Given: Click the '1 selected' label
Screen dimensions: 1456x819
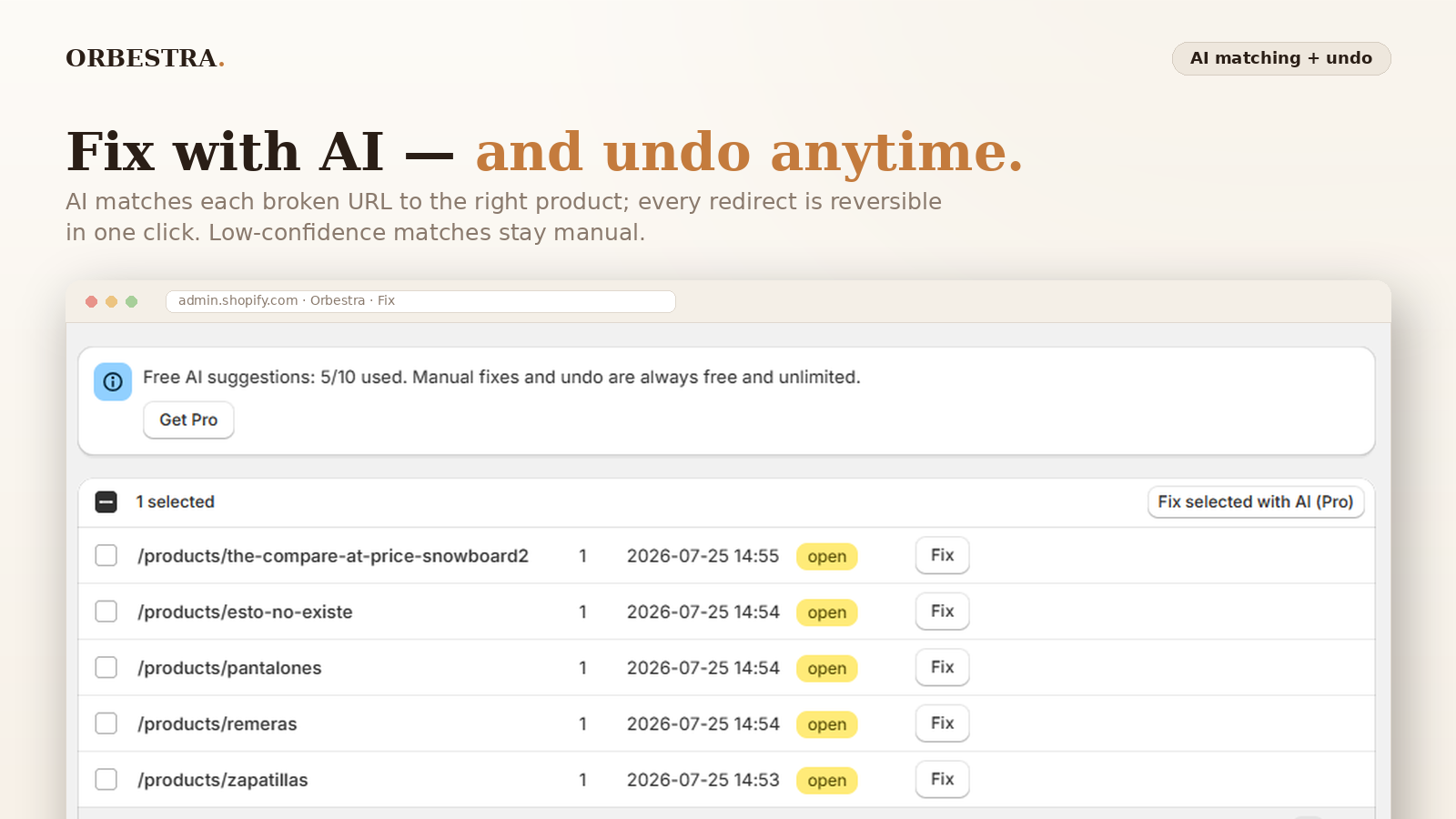Looking at the screenshot, I should [x=176, y=501].
